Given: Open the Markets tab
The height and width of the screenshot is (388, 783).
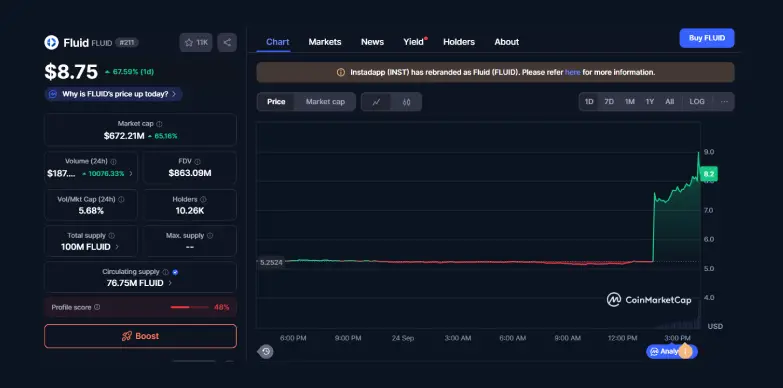Looking at the screenshot, I should coord(325,42).
